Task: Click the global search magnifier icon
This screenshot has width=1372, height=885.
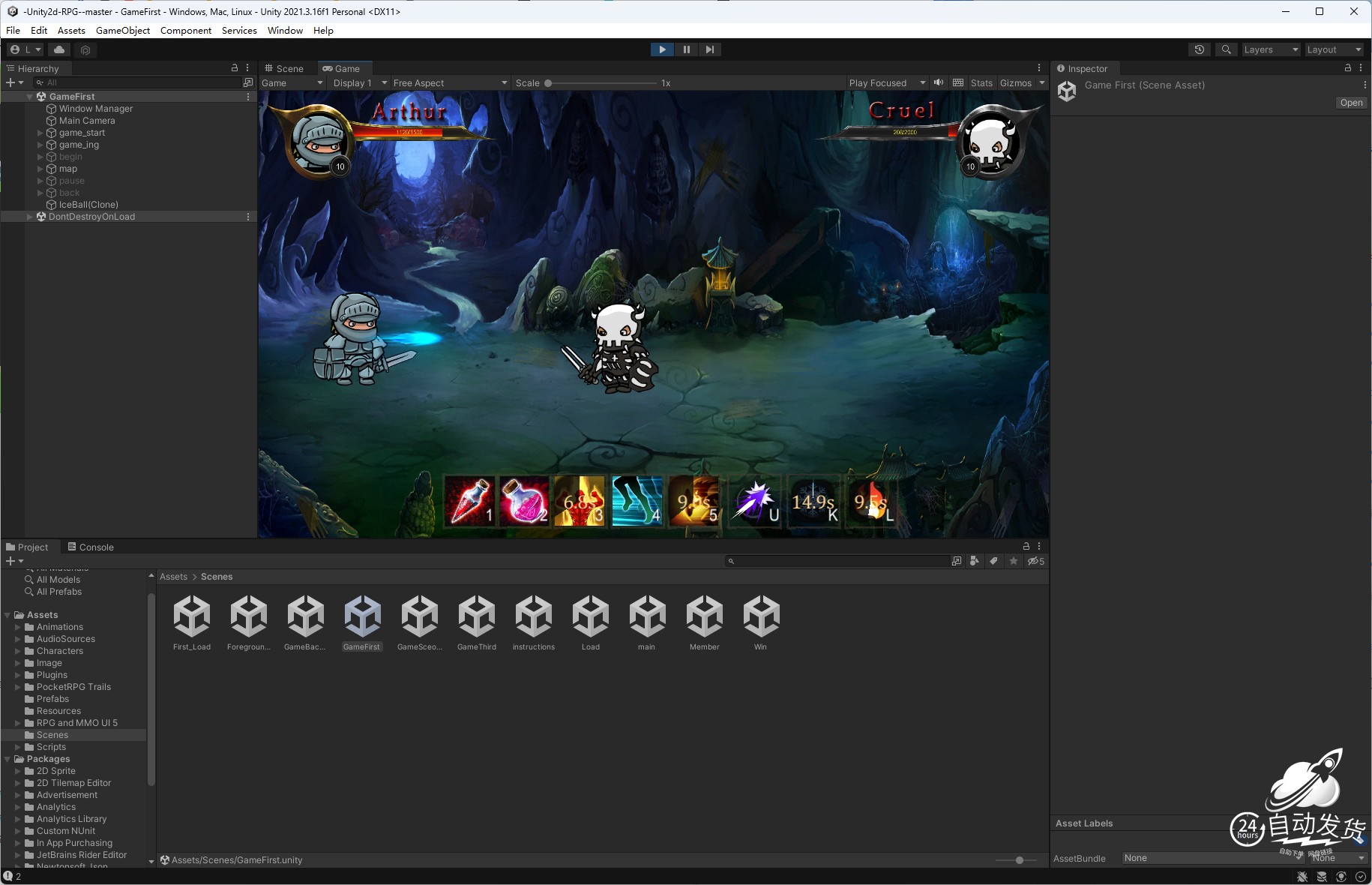Action: point(1226,49)
